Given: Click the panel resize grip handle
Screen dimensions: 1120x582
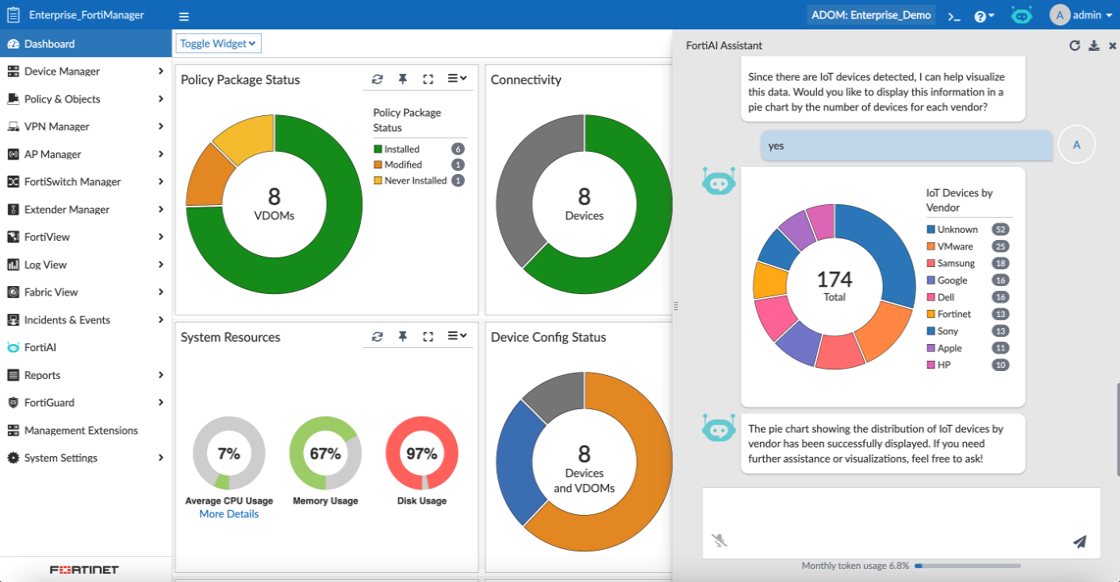Looking at the screenshot, I should tap(675, 306).
